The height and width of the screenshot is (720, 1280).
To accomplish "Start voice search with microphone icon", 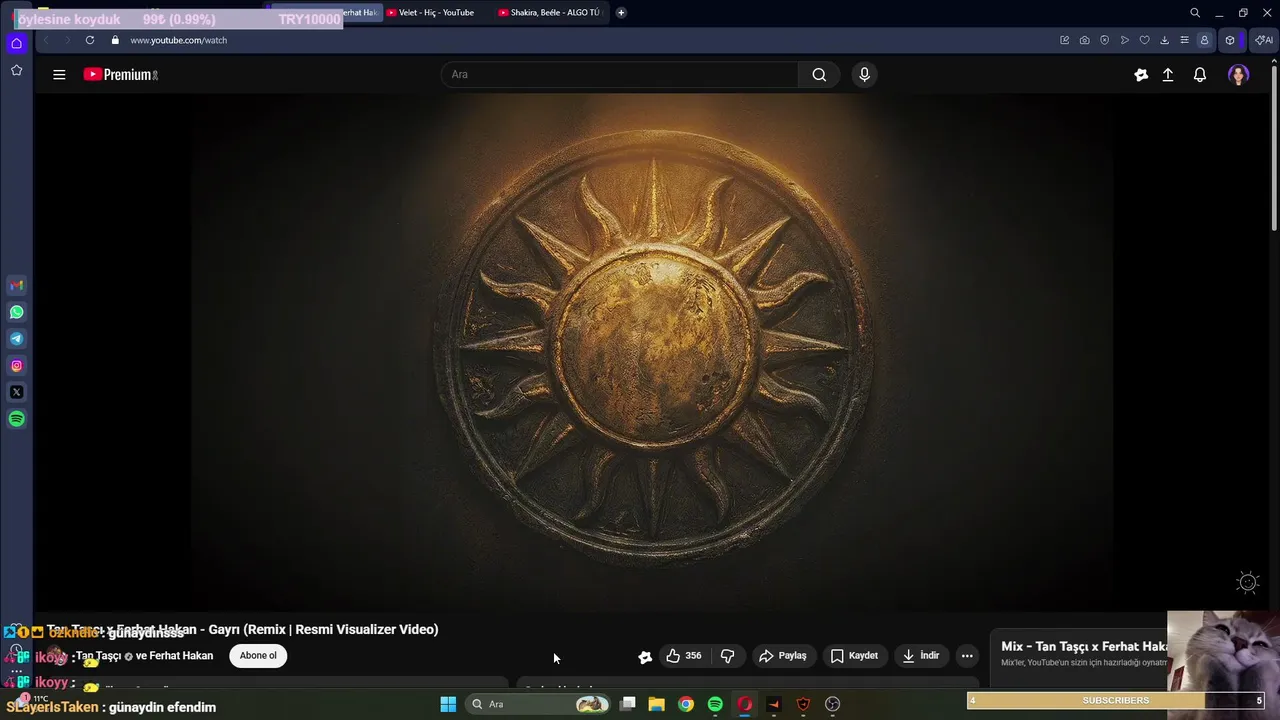I will coord(864,75).
